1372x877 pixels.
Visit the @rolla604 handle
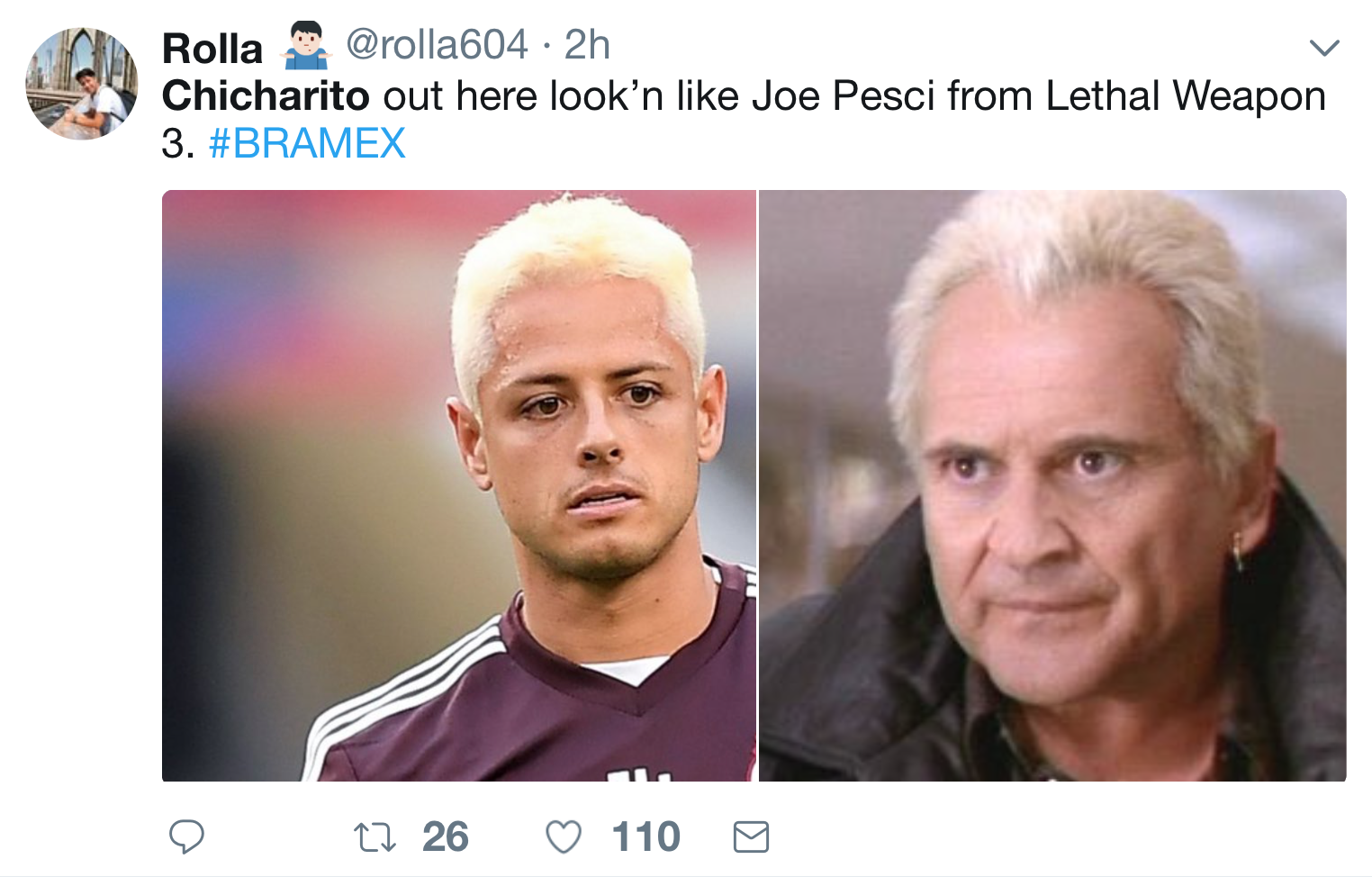pos(437,45)
